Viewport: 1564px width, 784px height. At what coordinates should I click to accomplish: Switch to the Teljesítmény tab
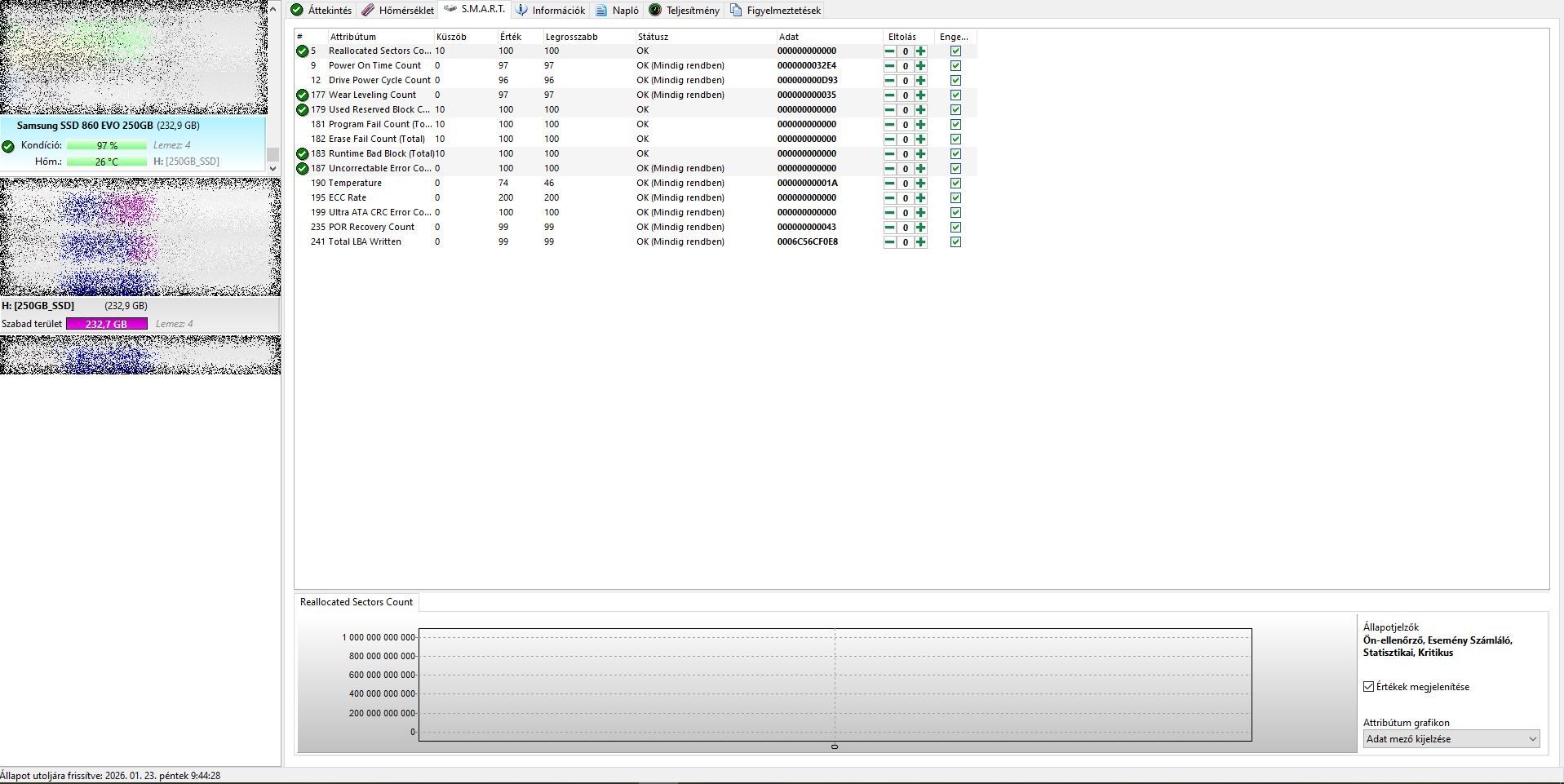tap(685, 11)
